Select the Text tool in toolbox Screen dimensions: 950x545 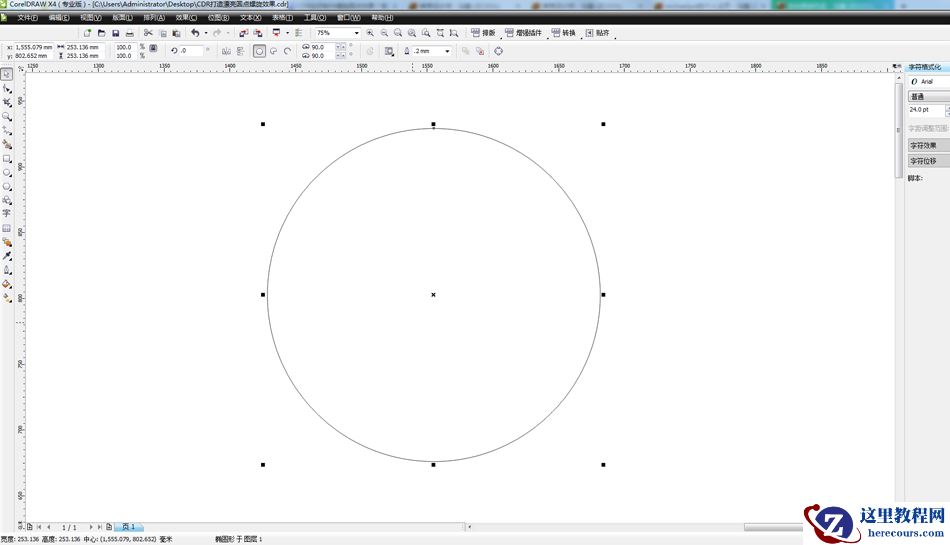pyautogui.click(x=7, y=213)
